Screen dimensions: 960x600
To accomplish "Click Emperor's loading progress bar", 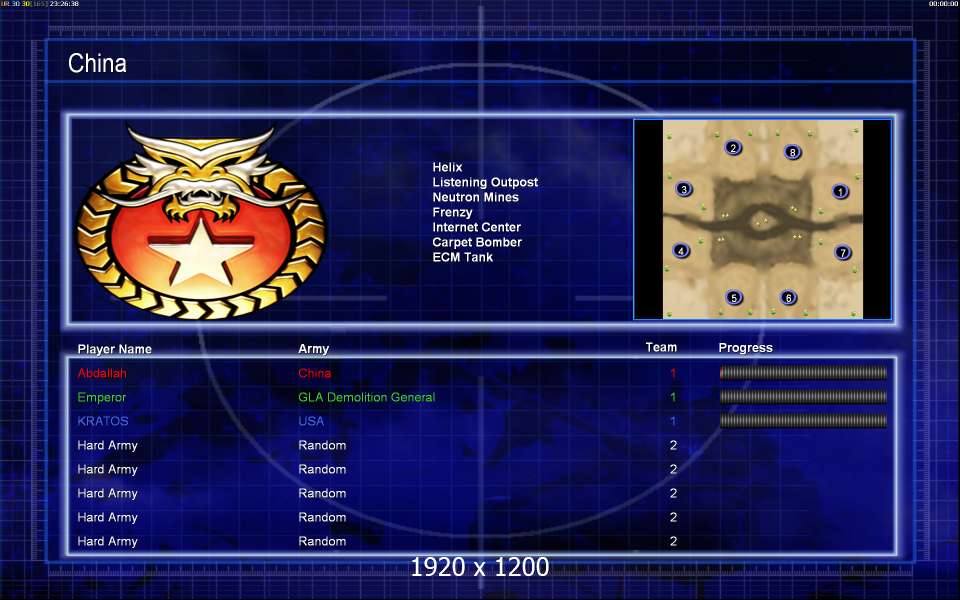I will click(803, 397).
